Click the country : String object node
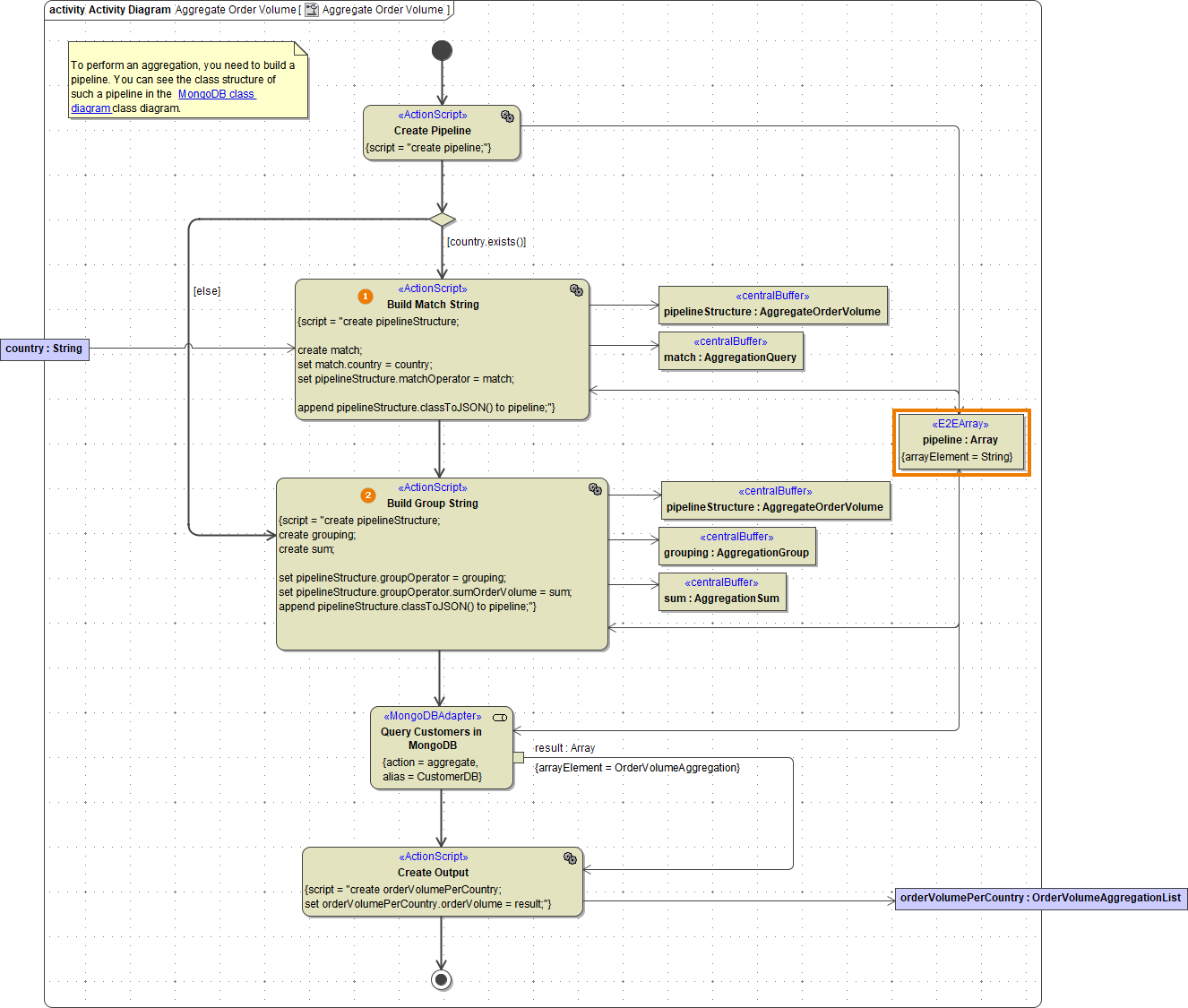 [x=44, y=349]
